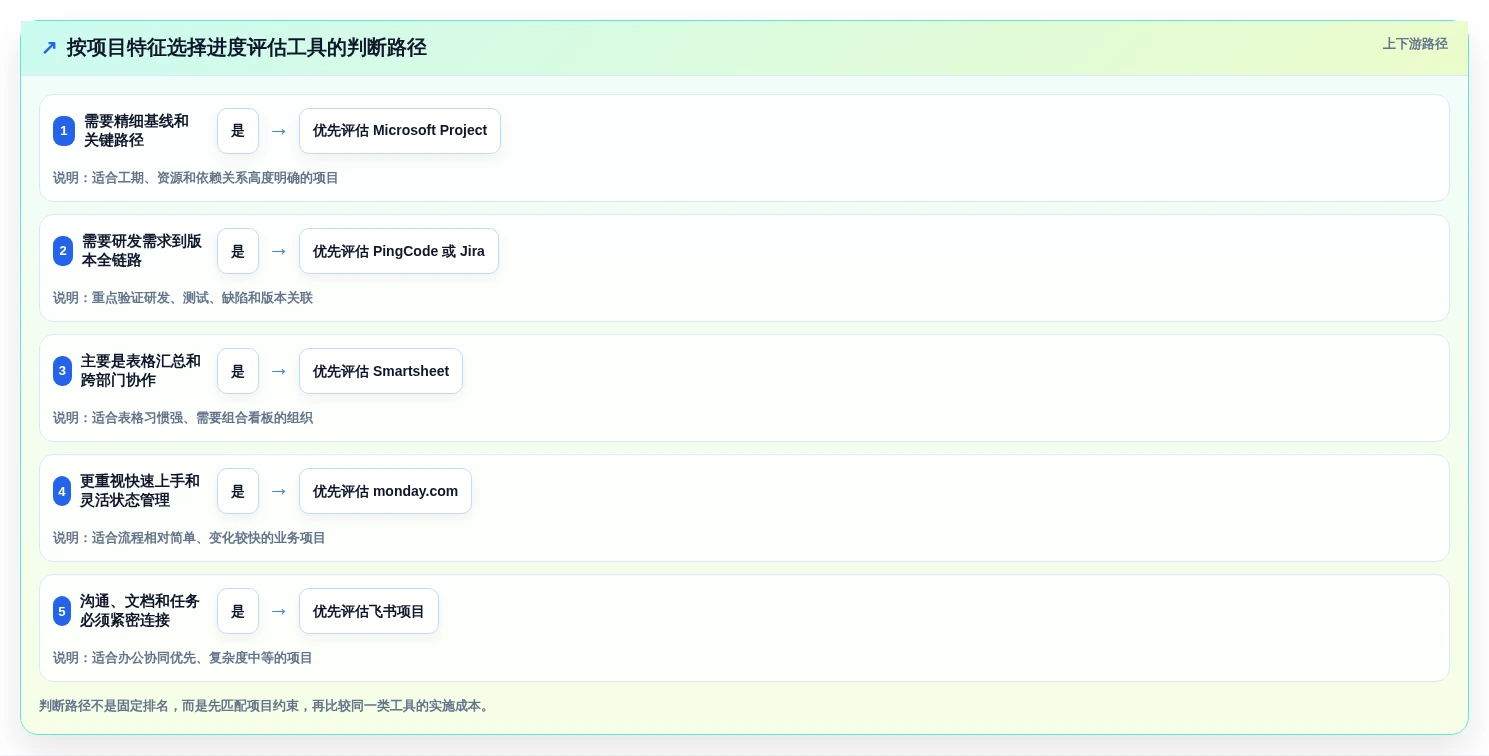The image size is (1489, 756).
Task: Click the 主要是表格汇总和跨部门协作 condition text
Action: point(141,371)
